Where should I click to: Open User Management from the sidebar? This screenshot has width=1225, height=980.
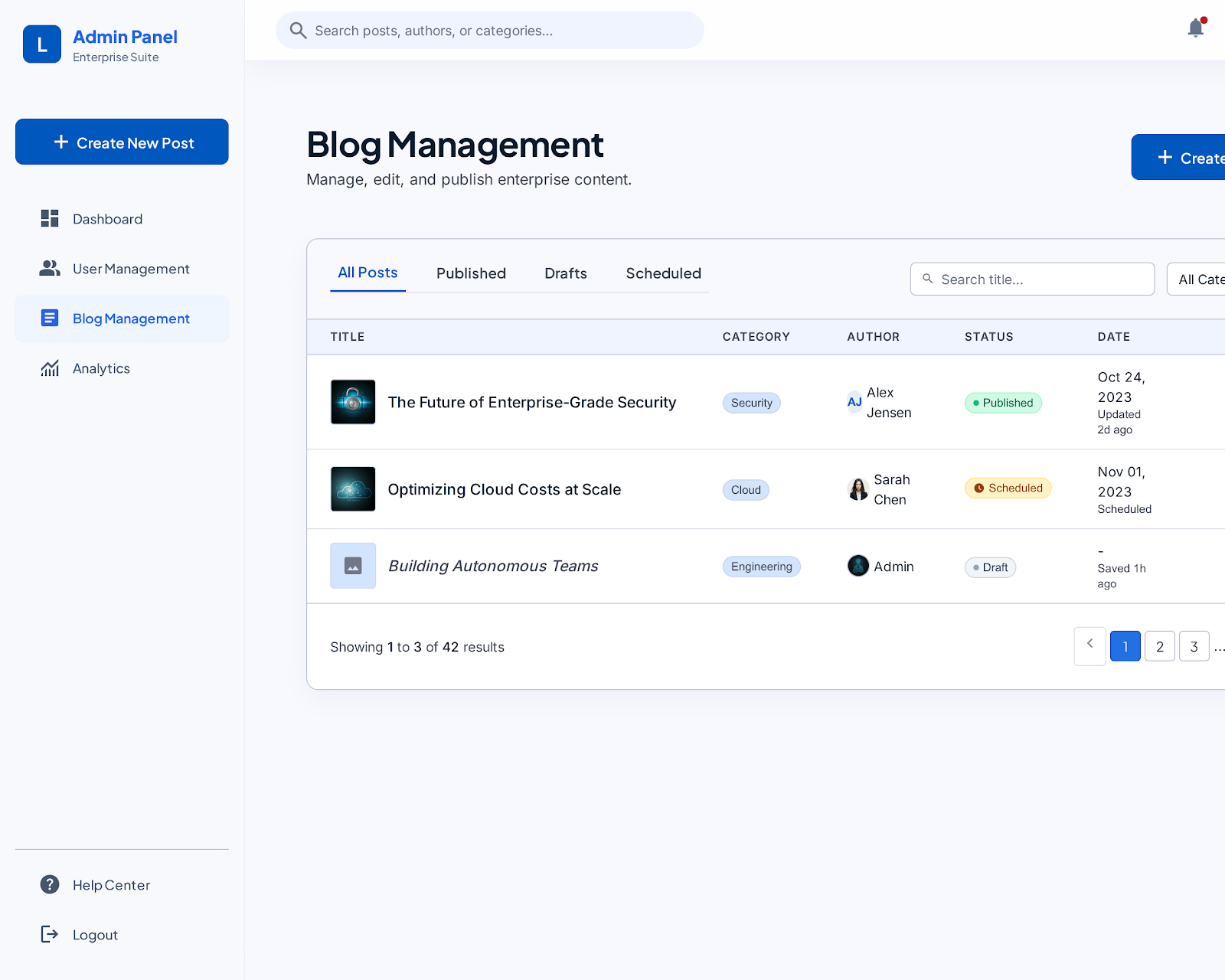[x=122, y=269]
